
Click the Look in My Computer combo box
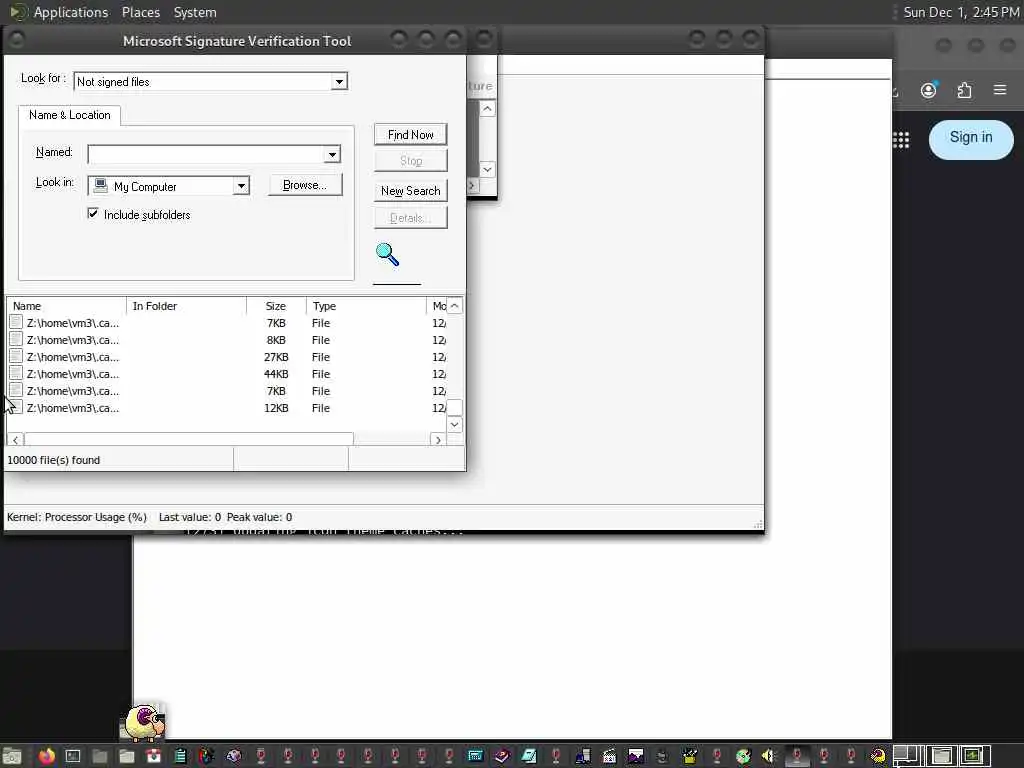pyautogui.click(x=168, y=186)
